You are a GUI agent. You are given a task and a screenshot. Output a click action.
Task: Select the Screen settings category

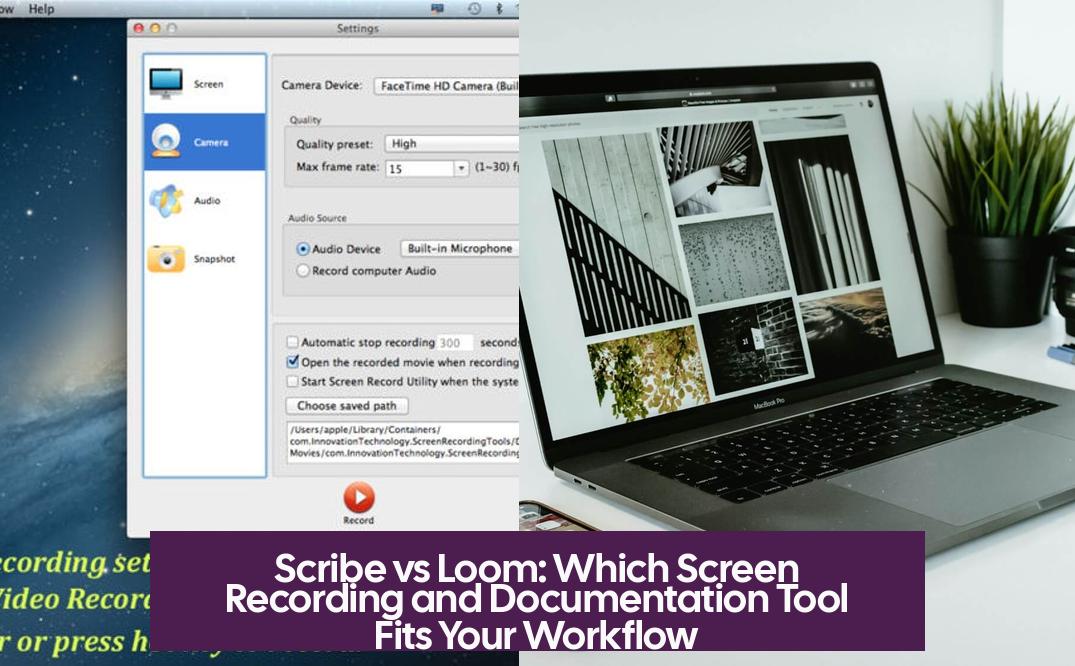(204, 84)
